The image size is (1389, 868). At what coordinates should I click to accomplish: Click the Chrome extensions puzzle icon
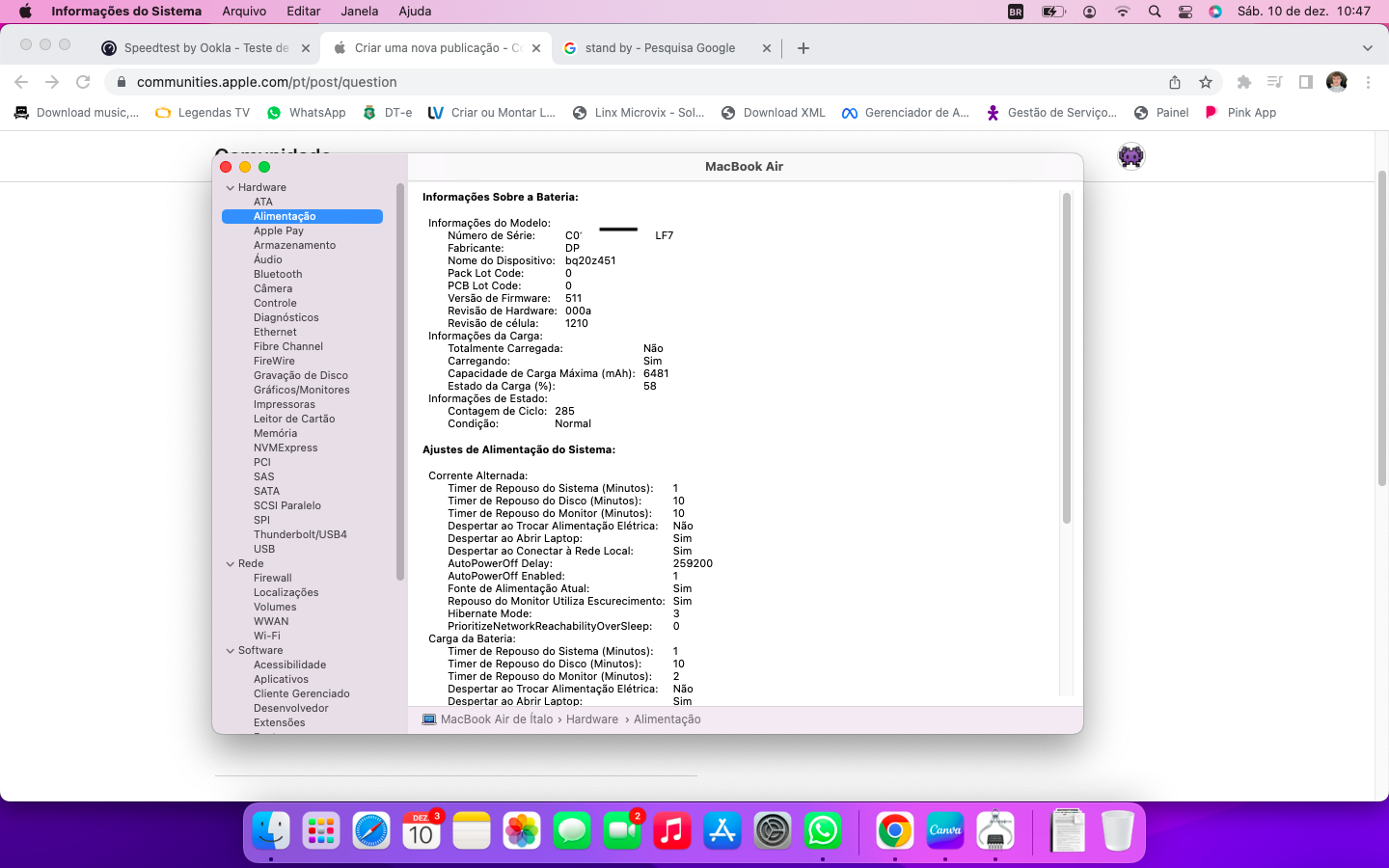(x=1244, y=82)
